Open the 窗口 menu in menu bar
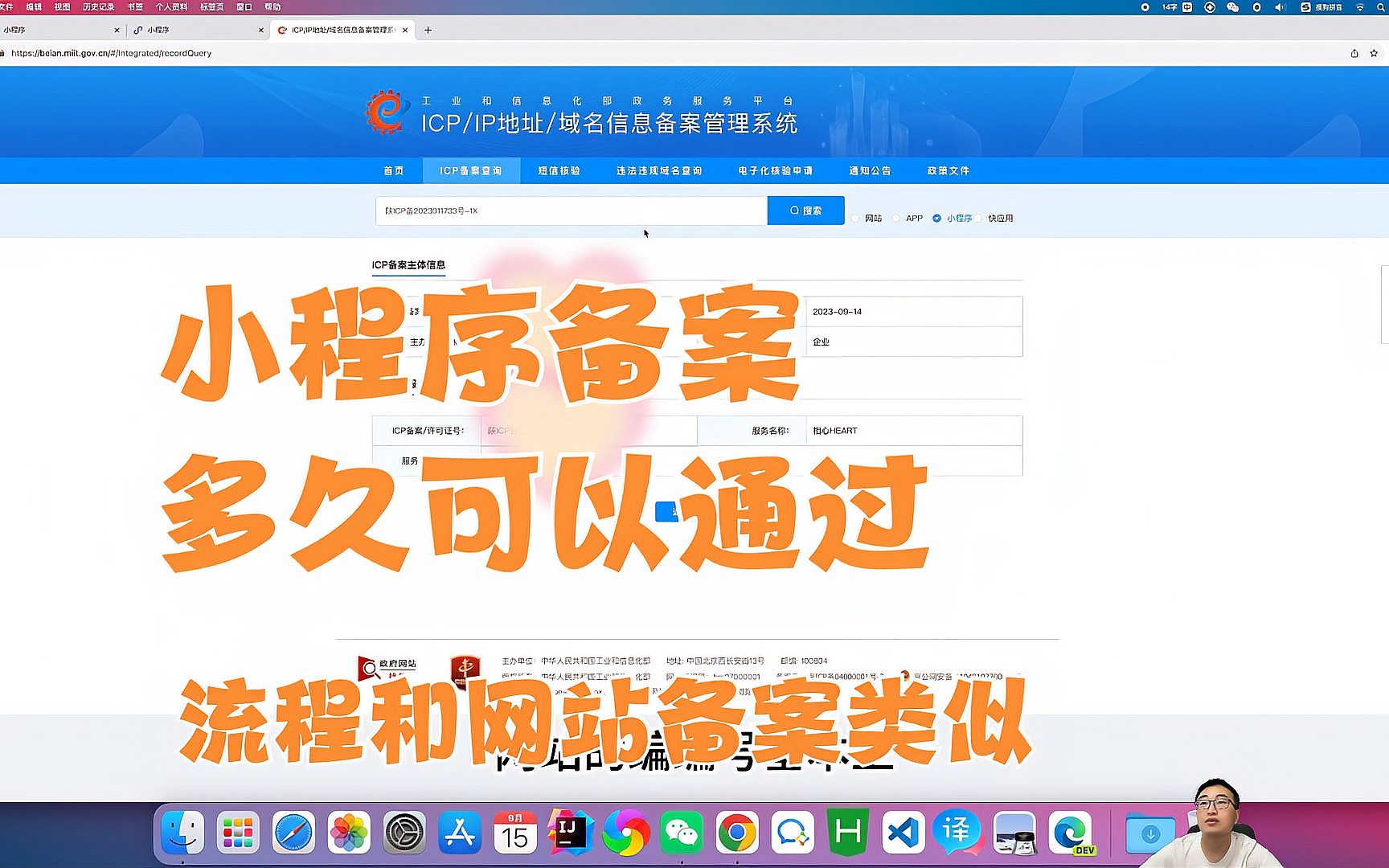Viewport: 1389px width, 868px height. pos(244,6)
